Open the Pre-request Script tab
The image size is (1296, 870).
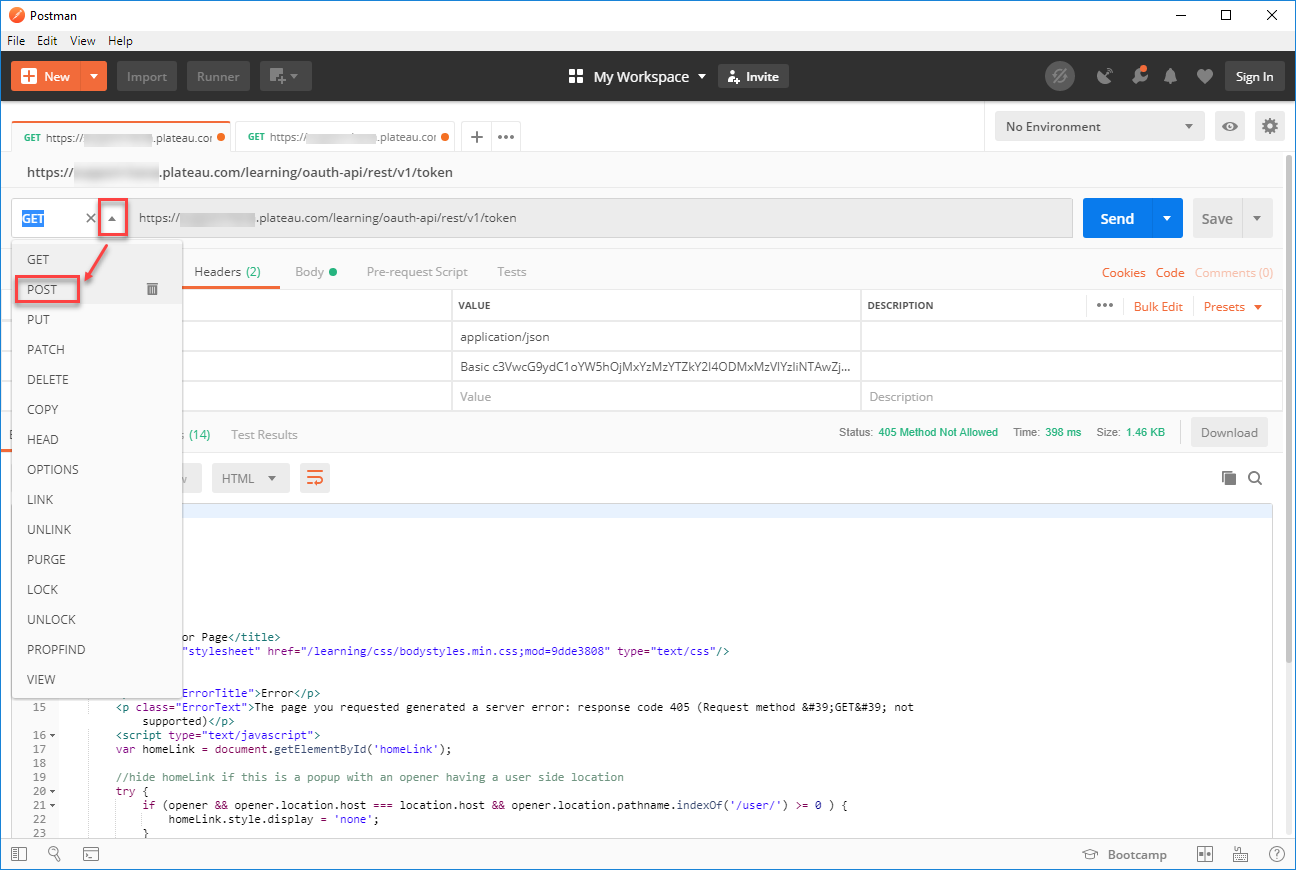(417, 272)
